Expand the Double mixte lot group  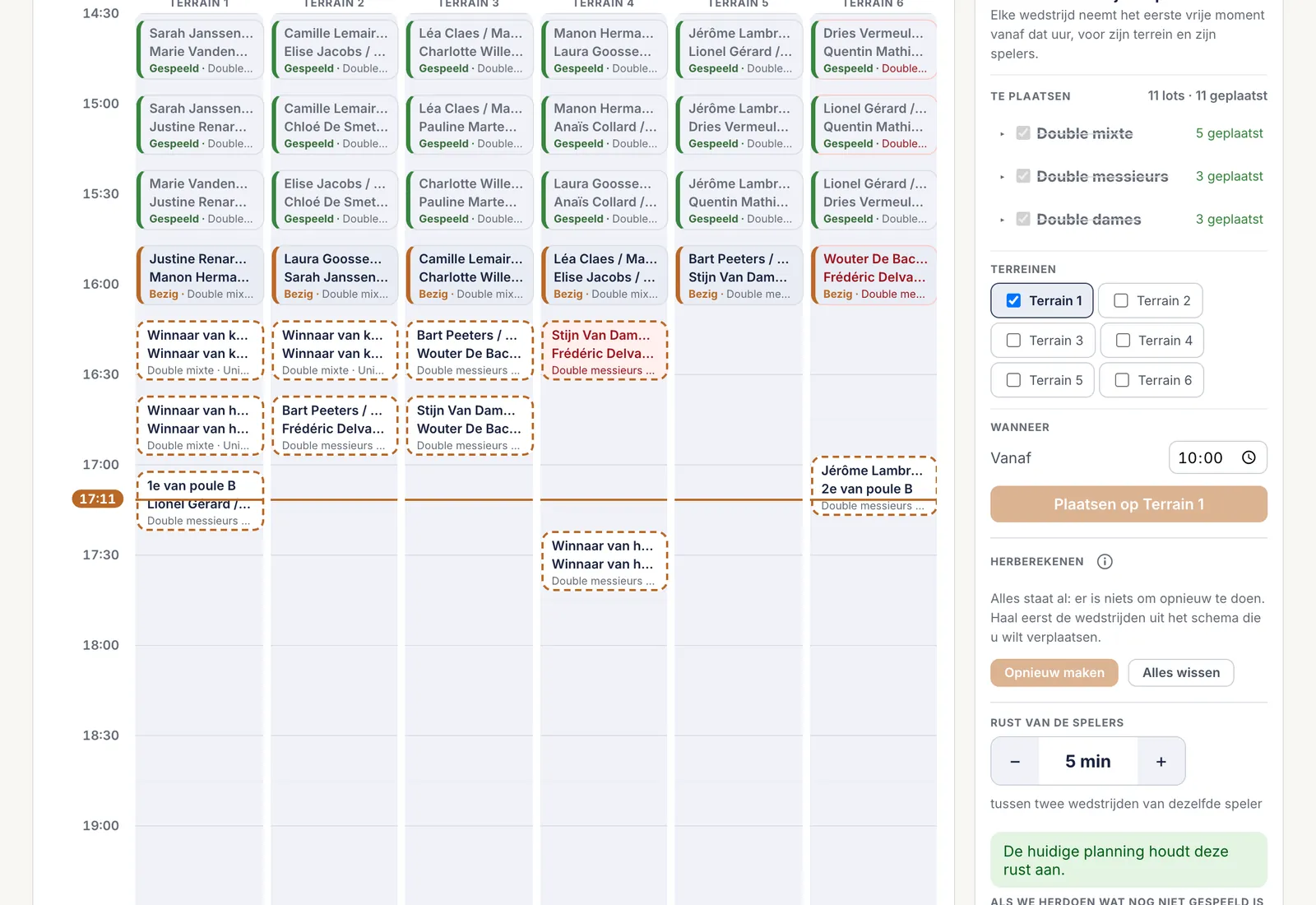click(1002, 133)
